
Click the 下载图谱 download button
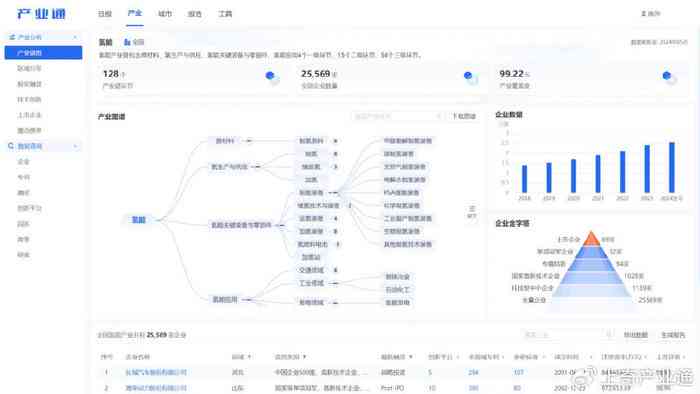coord(464,116)
